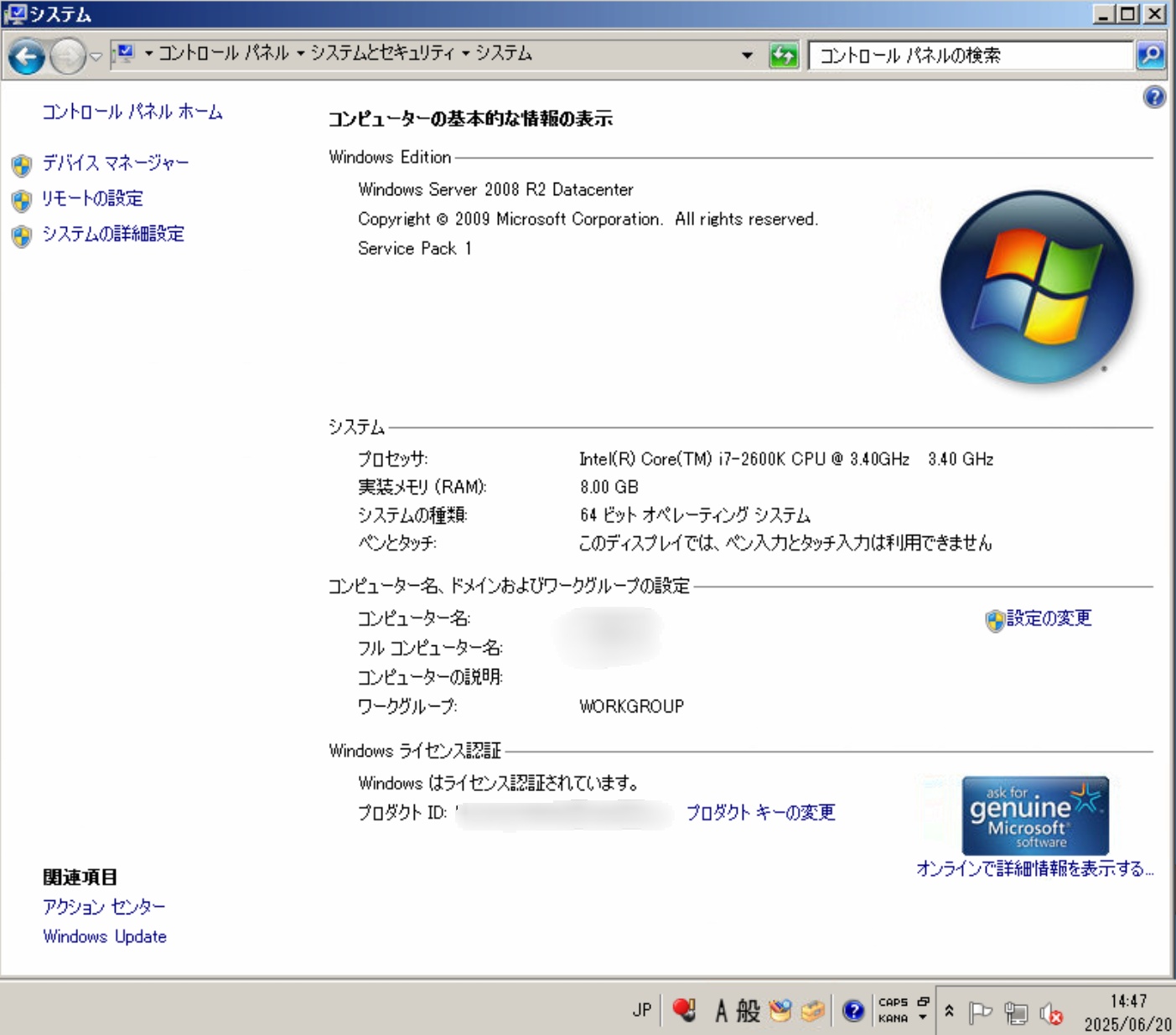Expand arrow after コントロール パネル breadcrumb

pos(300,54)
